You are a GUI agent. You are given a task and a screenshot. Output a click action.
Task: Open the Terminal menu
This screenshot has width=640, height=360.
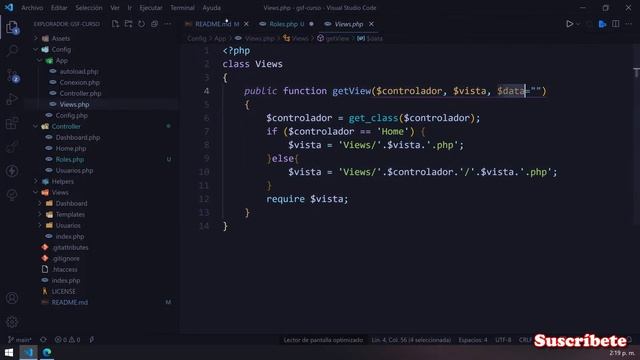(182, 8)
